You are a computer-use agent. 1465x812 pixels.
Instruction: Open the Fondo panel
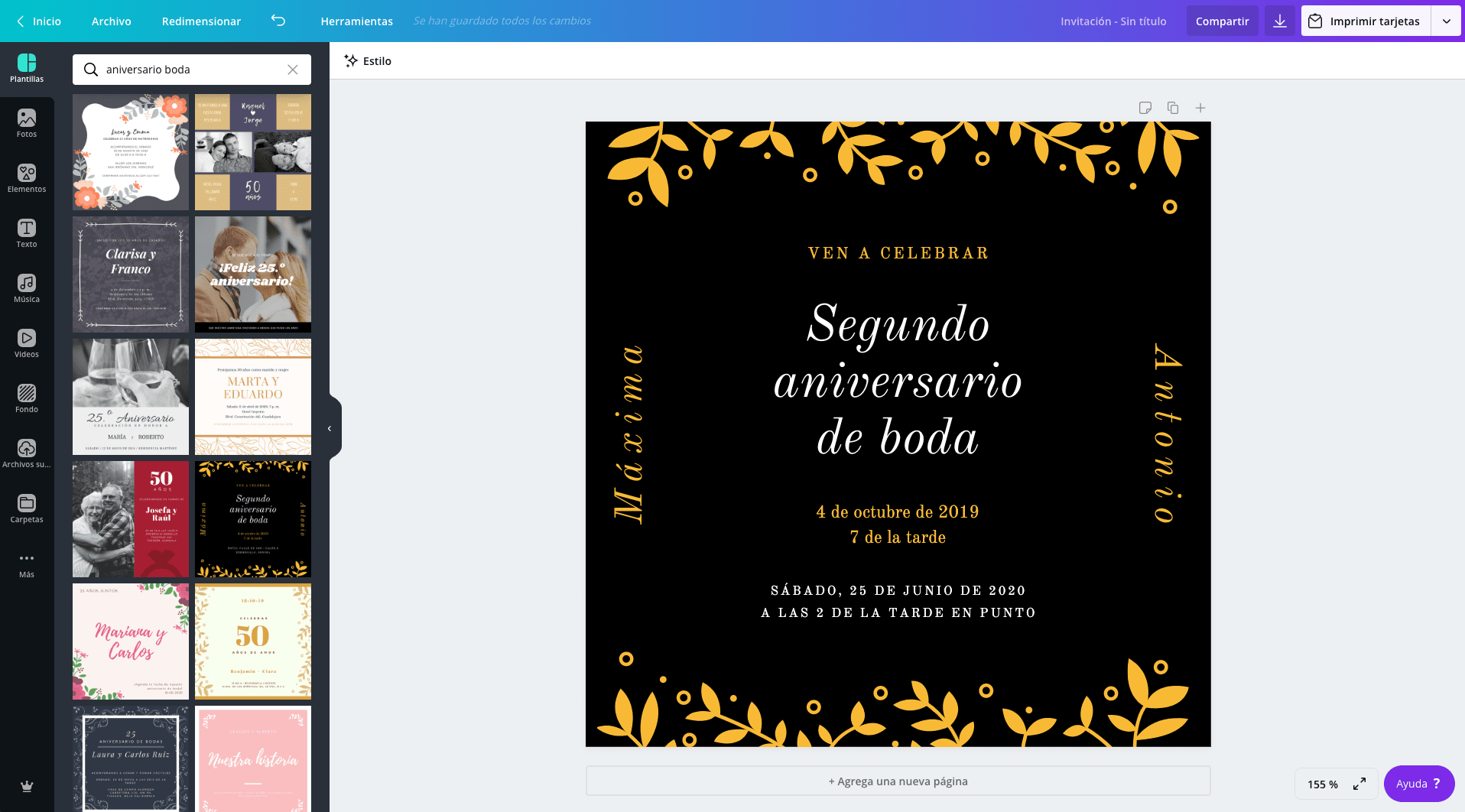tap(27, 398)
